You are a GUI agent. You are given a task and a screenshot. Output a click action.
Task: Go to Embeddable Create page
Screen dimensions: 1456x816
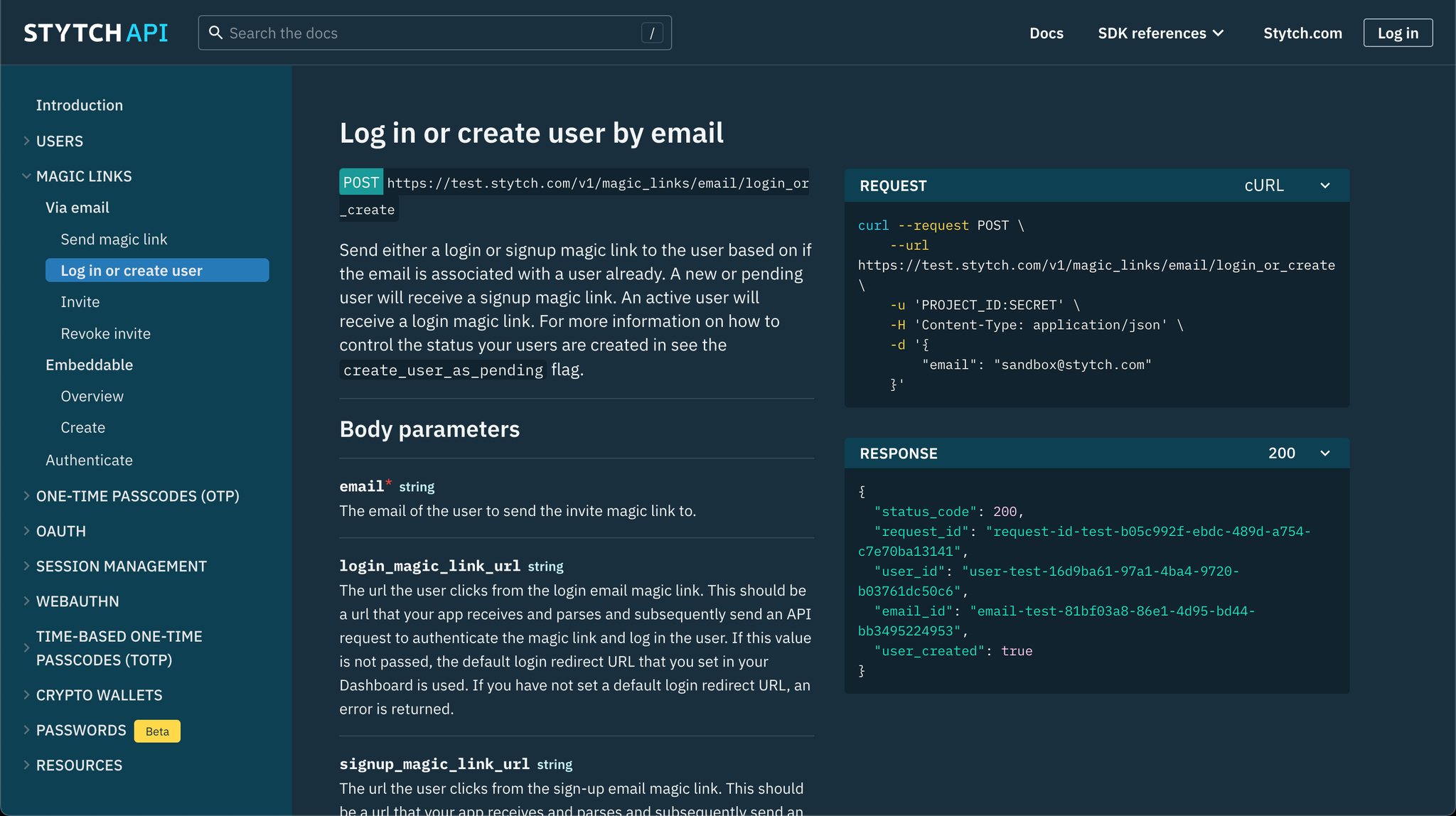82,427
